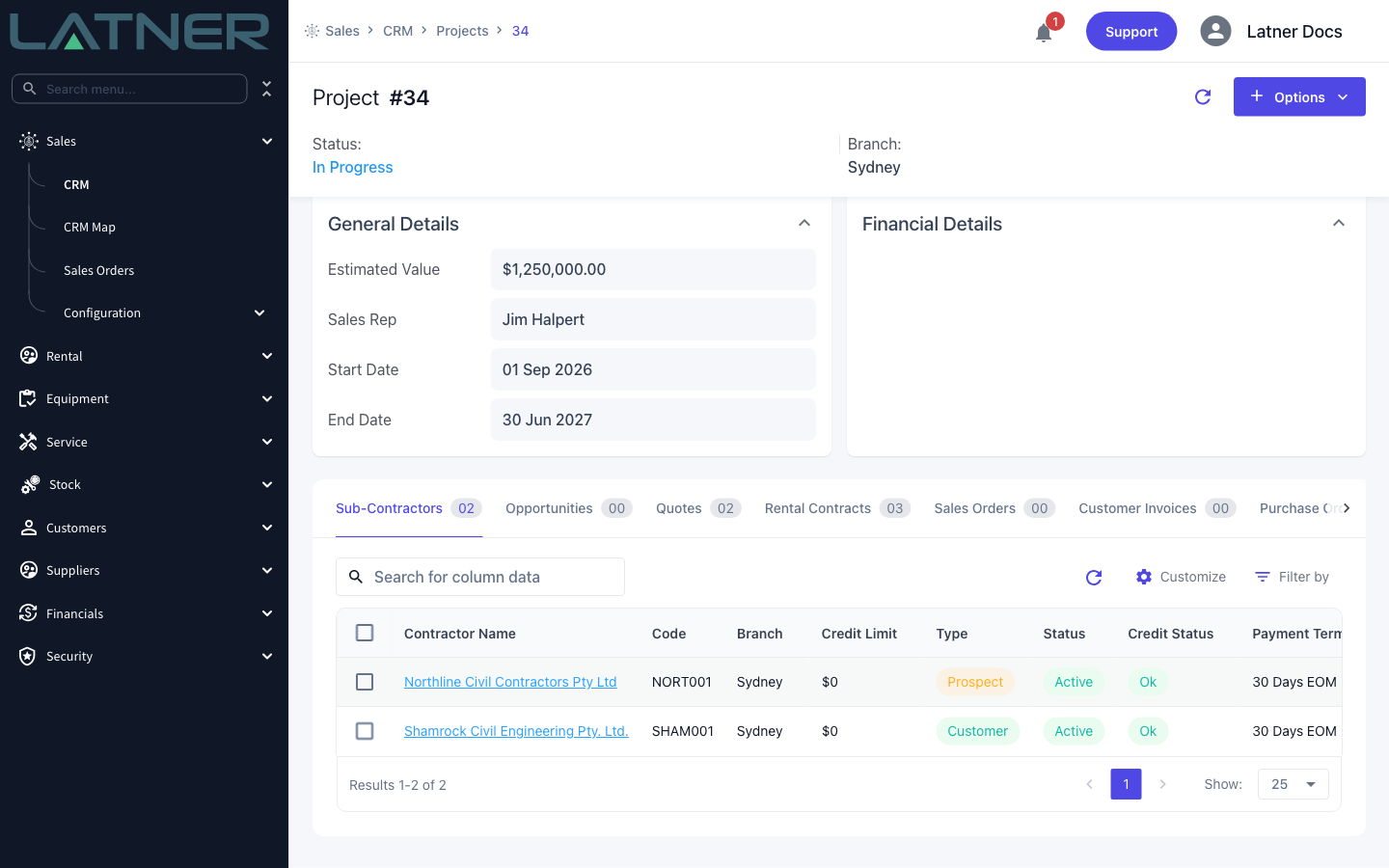Expand the Financials menu chevron
The image size is (1389, 868).
point(267,613)
